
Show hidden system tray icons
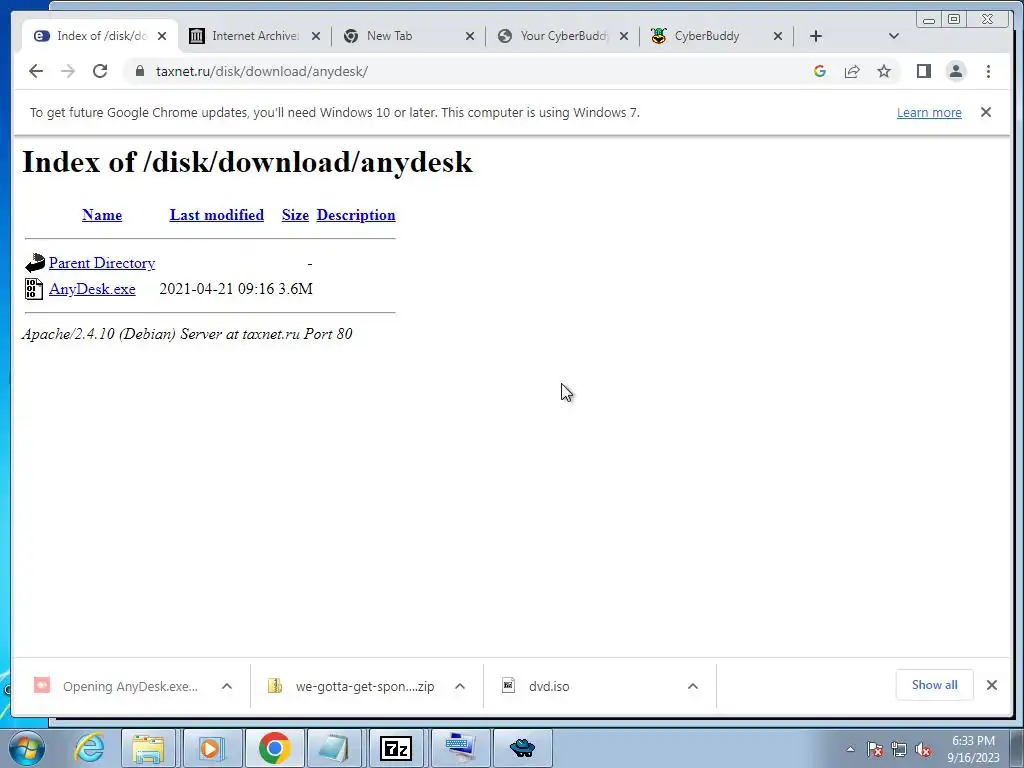pos(850,749)
